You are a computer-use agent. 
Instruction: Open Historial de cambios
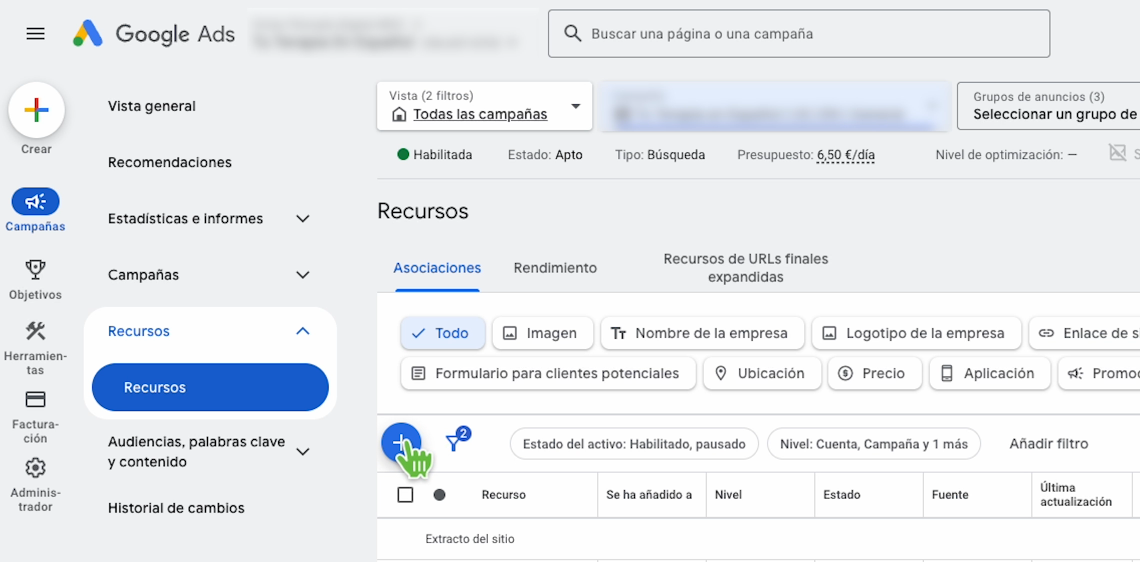click(x=176, y=508)
